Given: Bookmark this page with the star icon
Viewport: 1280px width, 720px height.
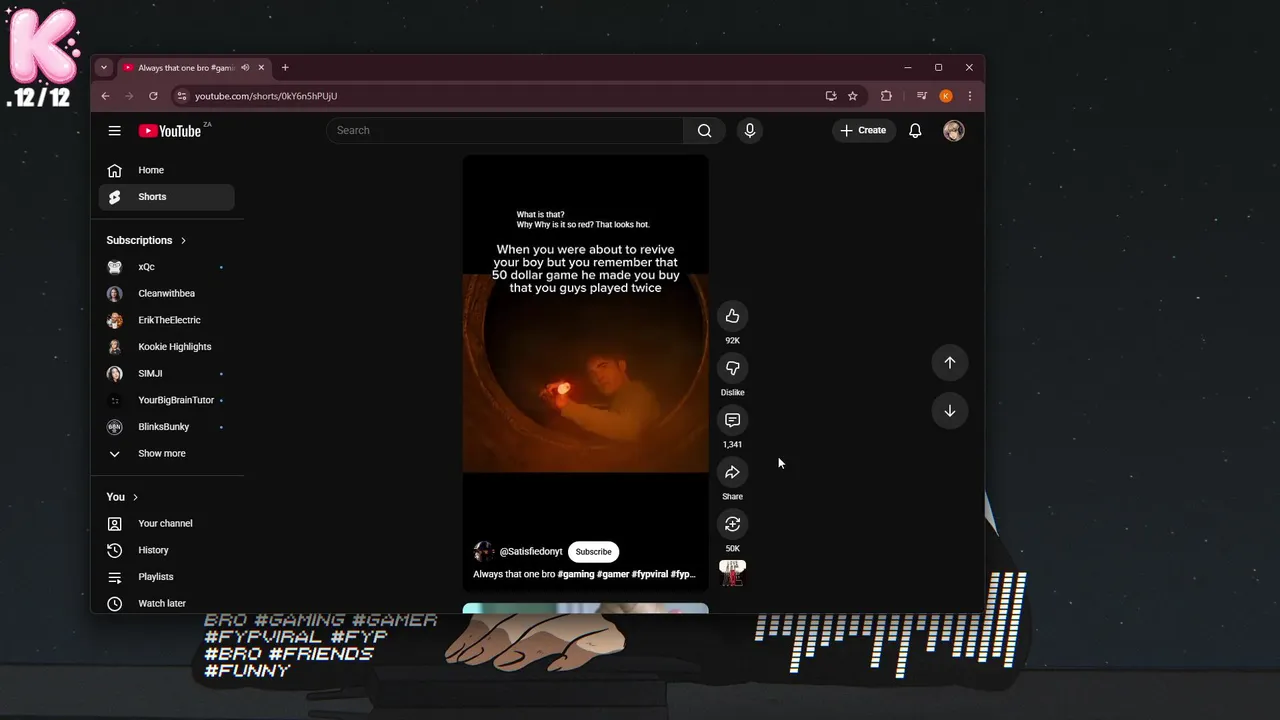Looking at the screenshot, I should coord(853,96).
